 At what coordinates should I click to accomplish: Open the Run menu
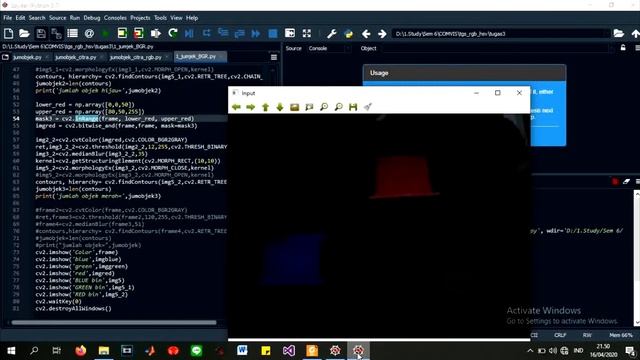click(x=75, y=18)
